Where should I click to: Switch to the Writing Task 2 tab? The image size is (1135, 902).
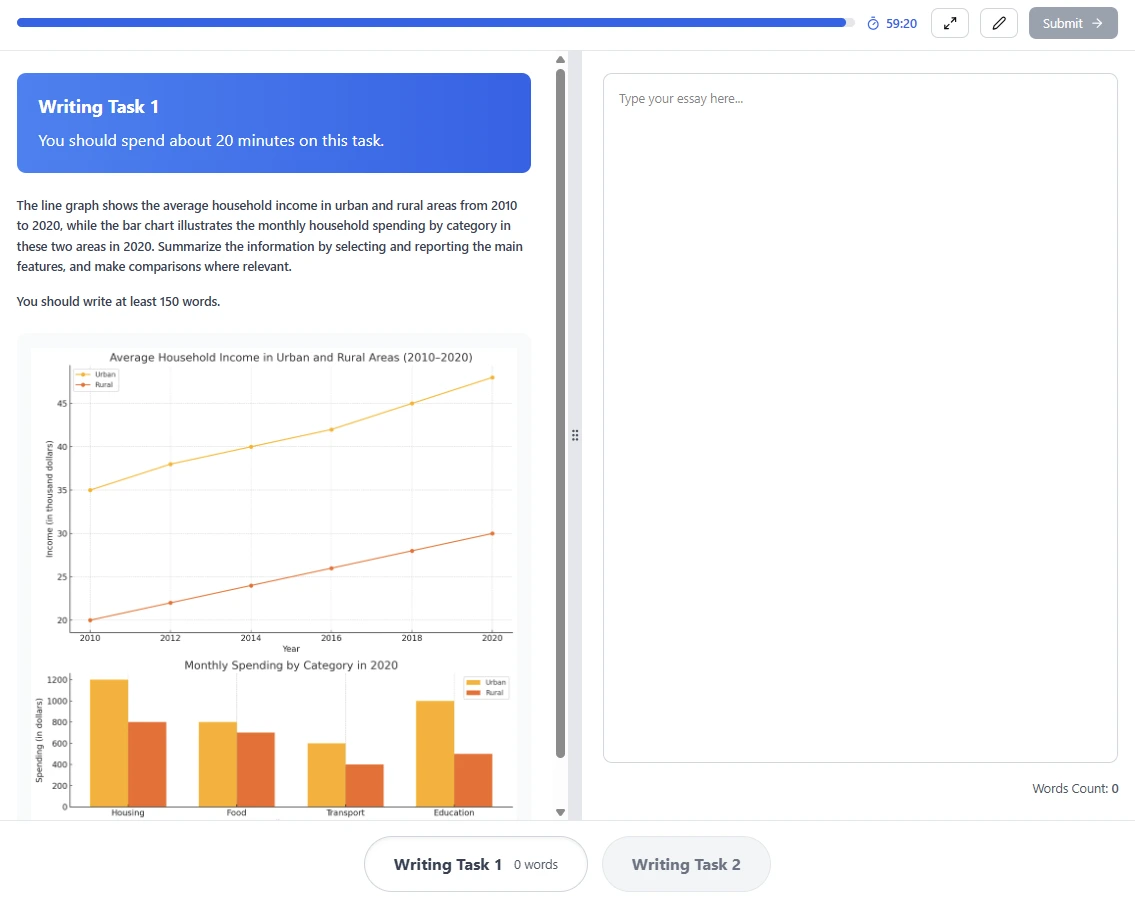686,864
